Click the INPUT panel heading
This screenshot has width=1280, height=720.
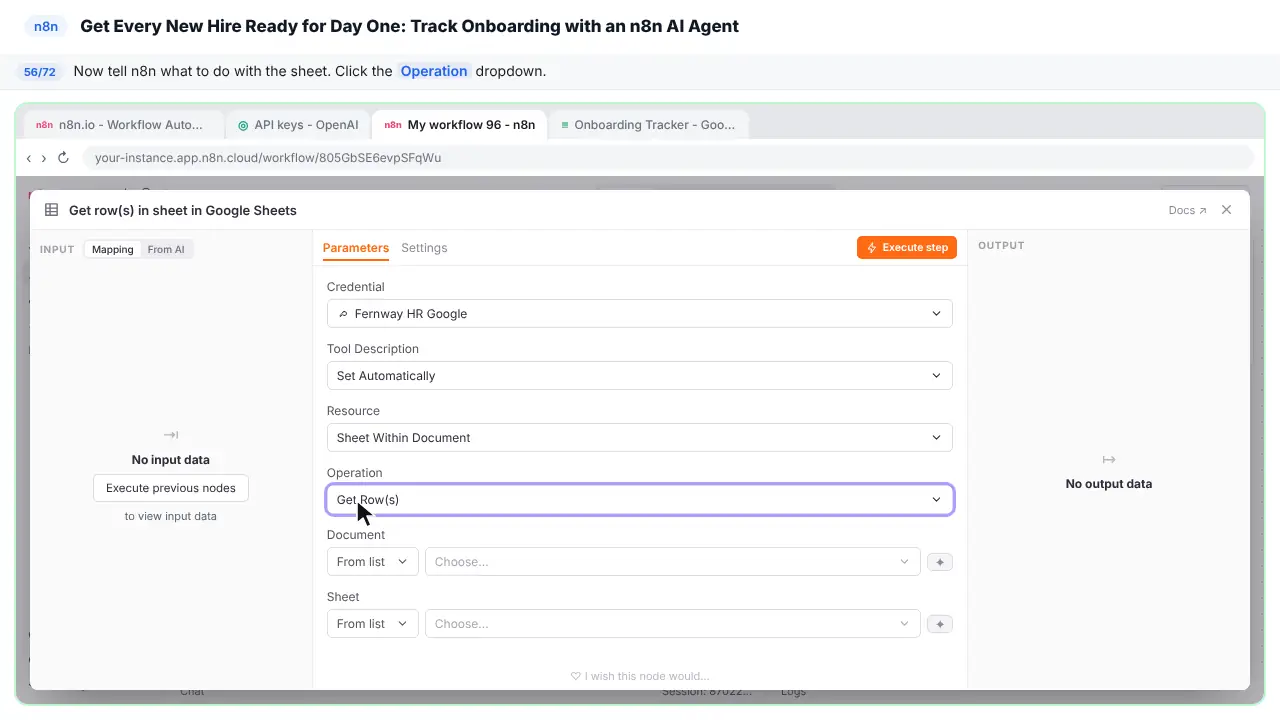pos(57,250)
